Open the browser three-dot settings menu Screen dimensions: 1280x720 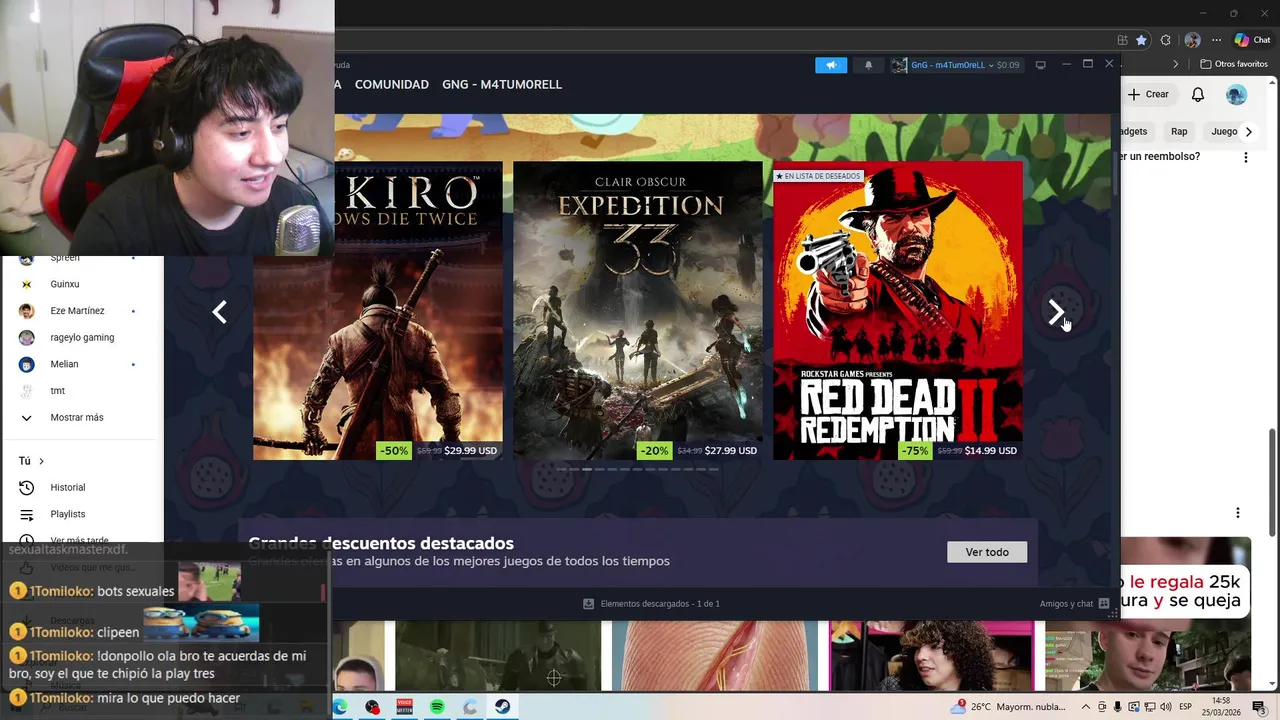point(1216,40)
